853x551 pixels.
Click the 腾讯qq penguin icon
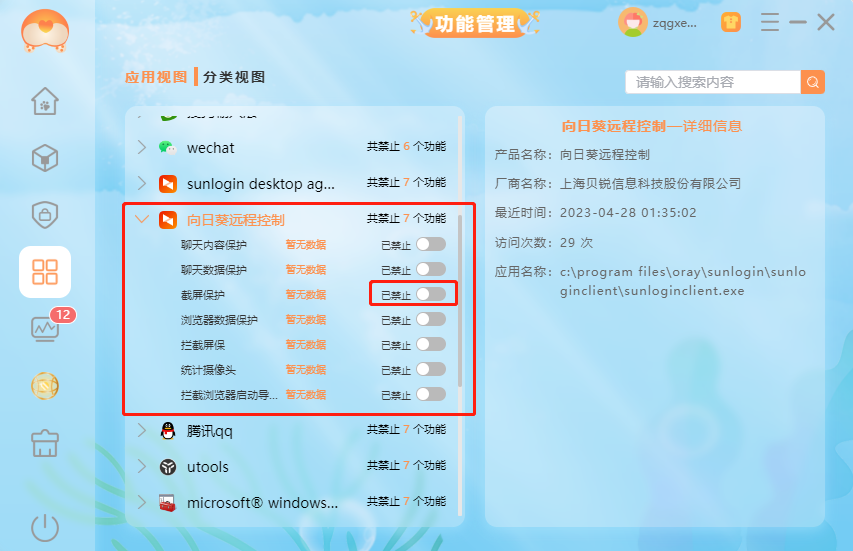coord(168,431)
